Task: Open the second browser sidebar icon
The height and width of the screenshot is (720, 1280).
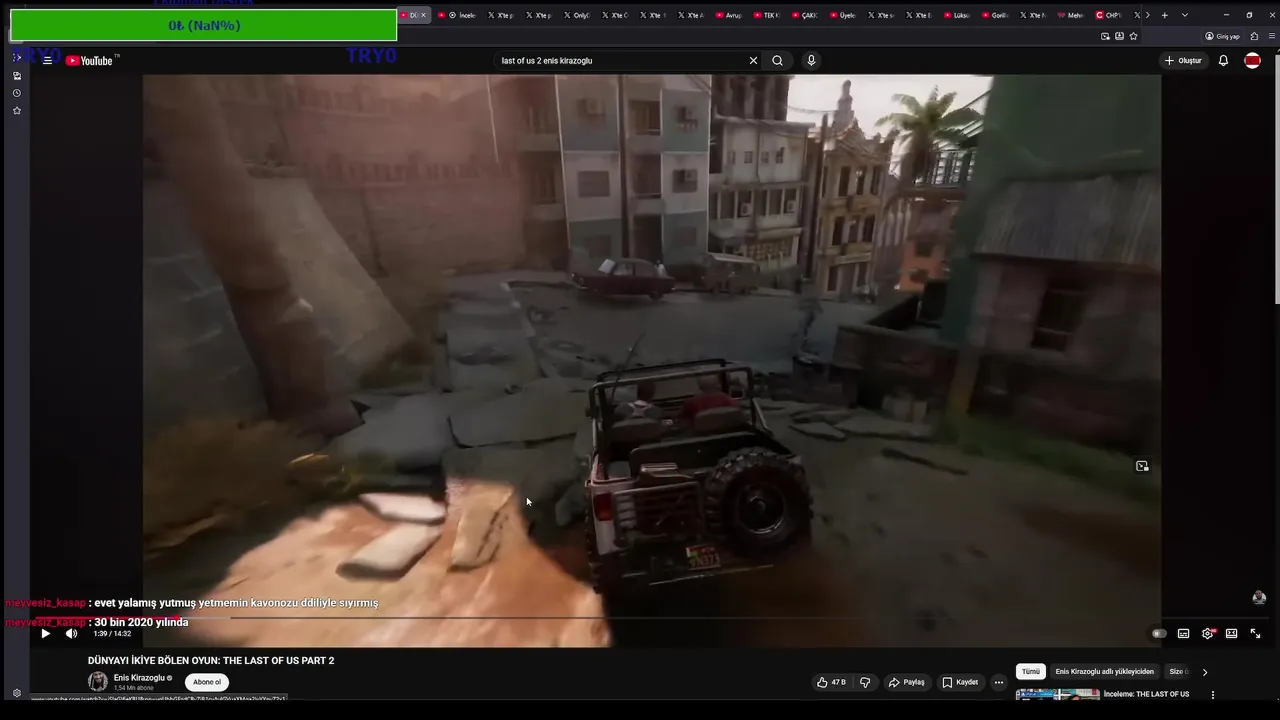Action: 16,76
